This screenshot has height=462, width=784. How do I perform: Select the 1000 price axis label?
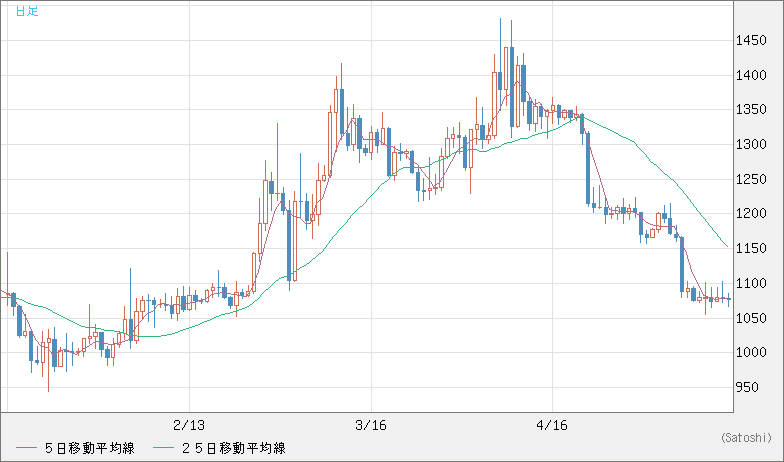point(751,352)
